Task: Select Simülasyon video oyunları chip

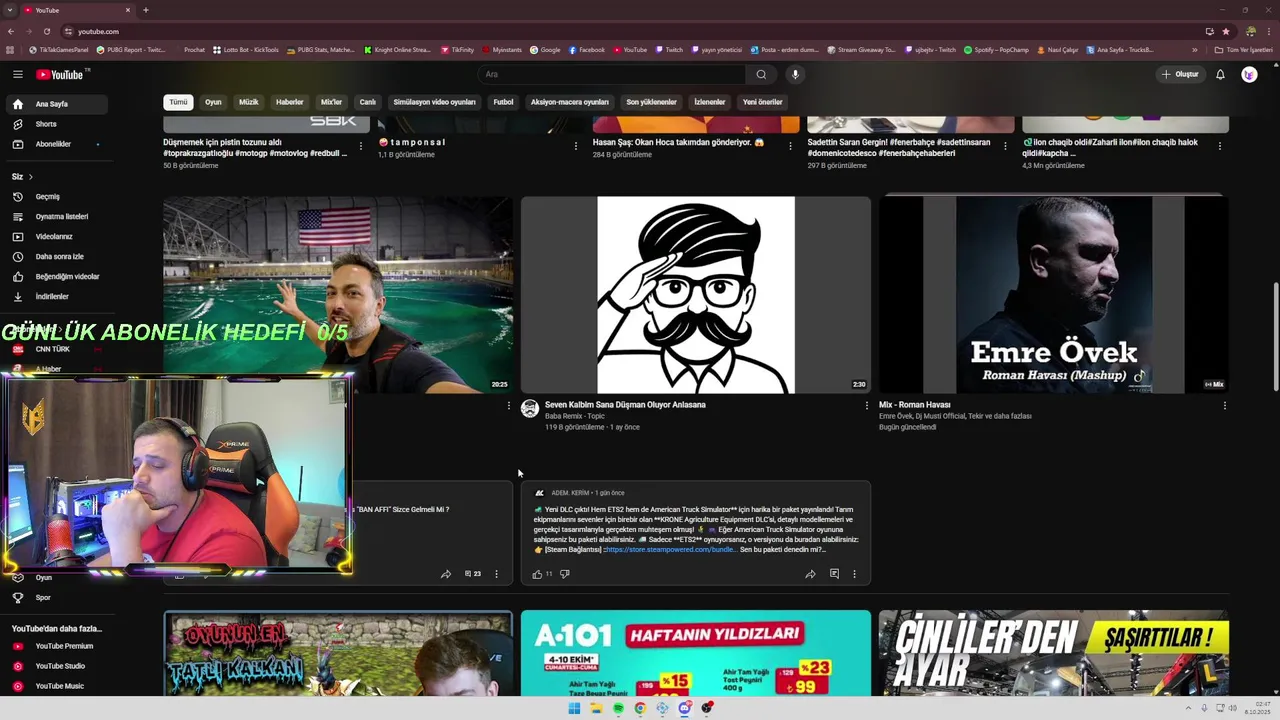Action: [x=435, y=102]
